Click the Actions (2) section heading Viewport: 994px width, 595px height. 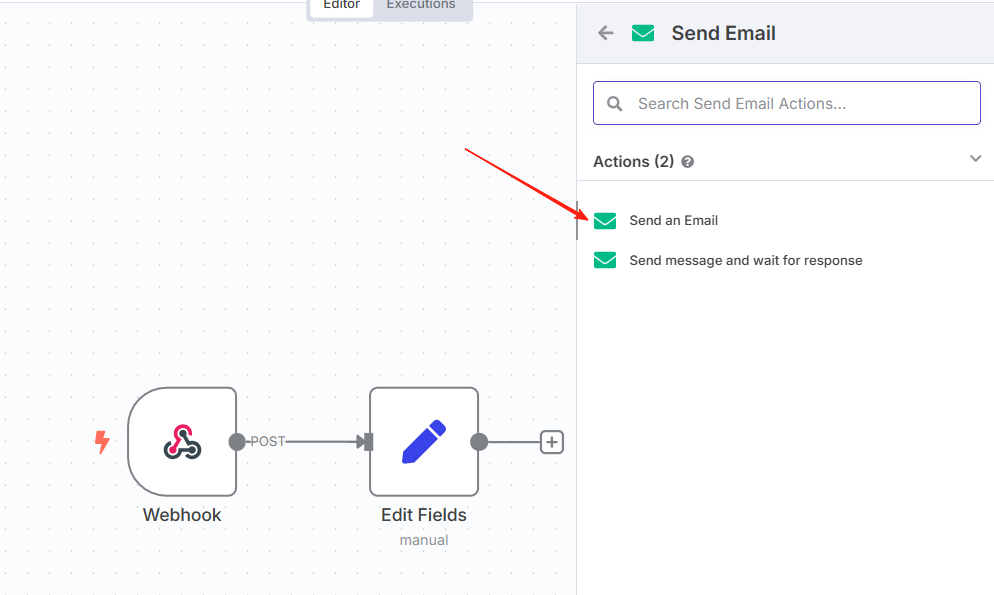click(633, 162)
